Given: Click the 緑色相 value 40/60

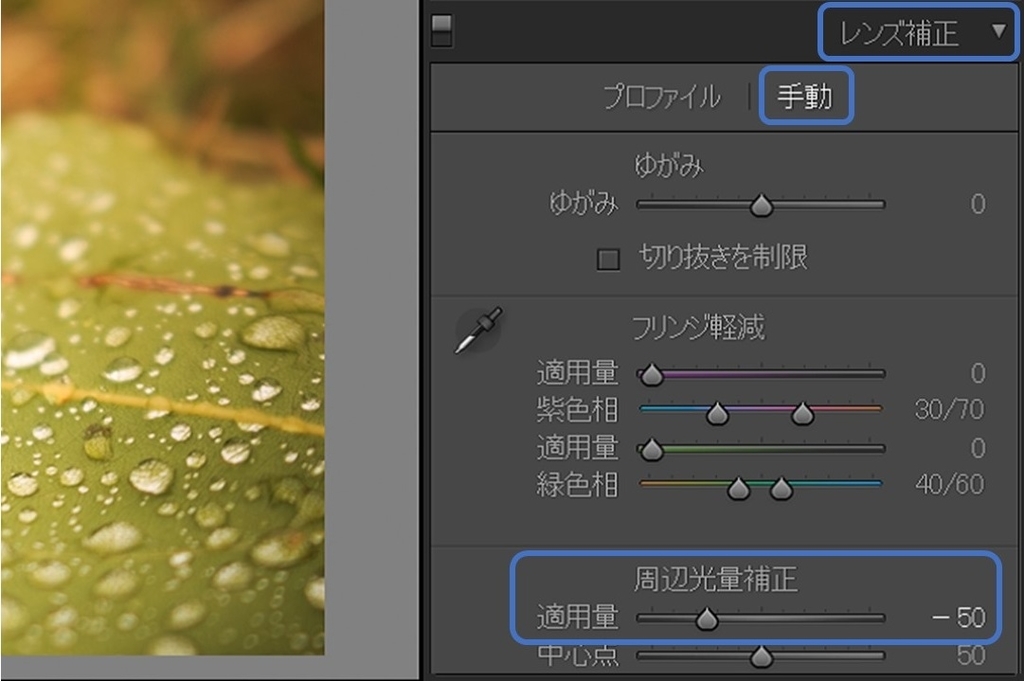Looking at the screenshot, I should (950, 484).
